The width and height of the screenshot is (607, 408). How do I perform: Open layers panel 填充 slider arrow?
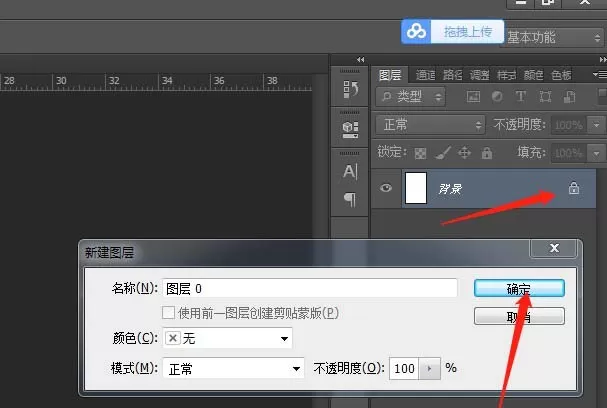pyautogui.click(x=597, y=153)
